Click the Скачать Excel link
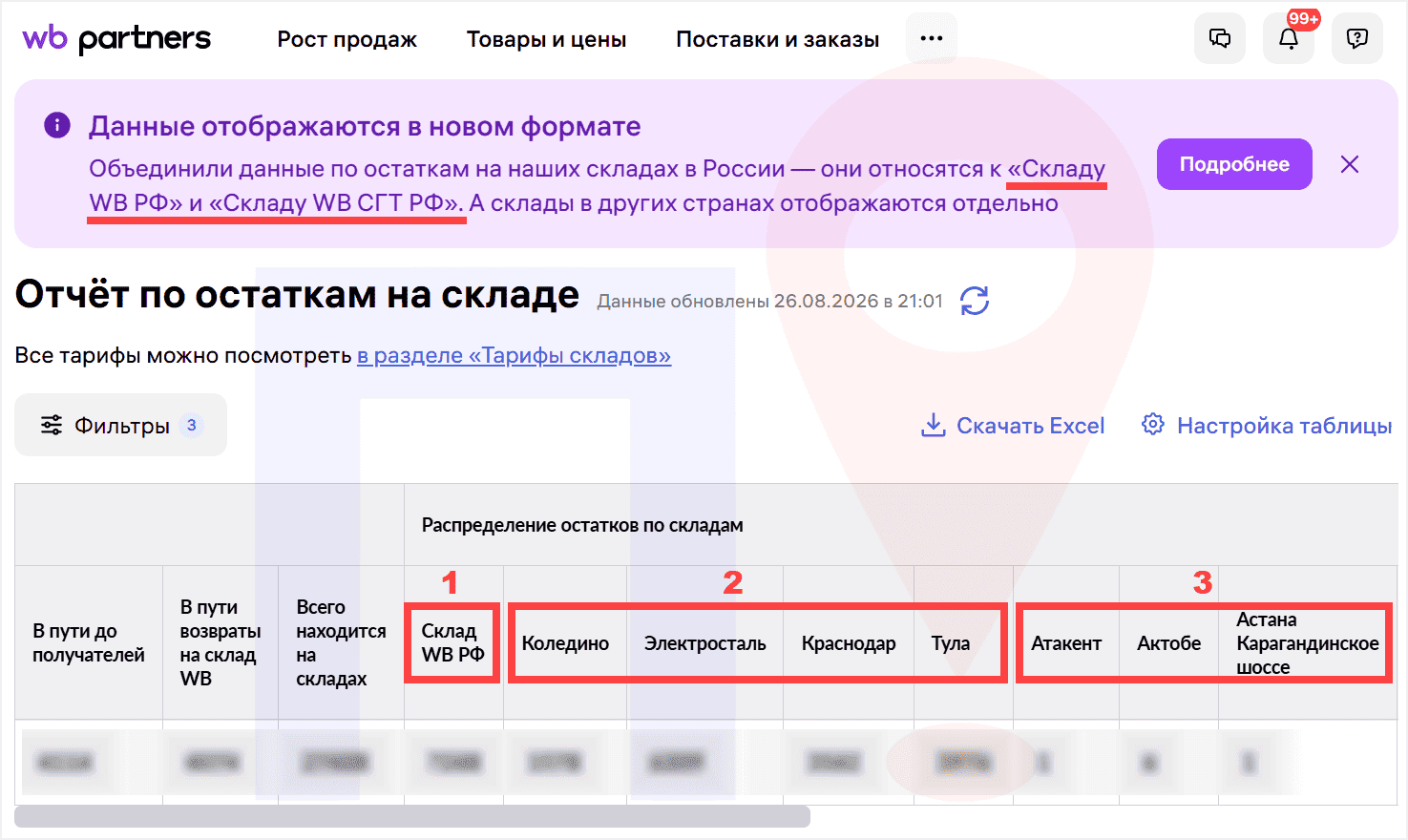 coord(1030,426)
